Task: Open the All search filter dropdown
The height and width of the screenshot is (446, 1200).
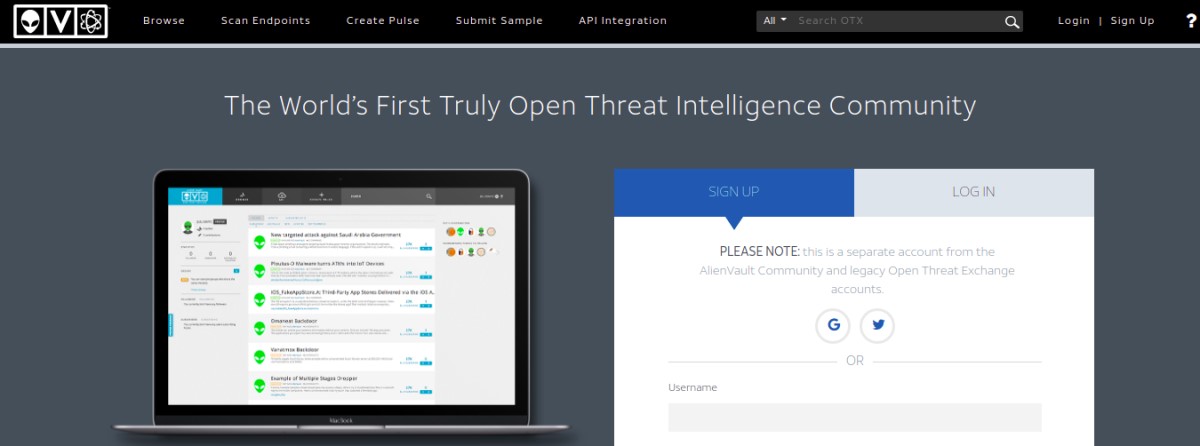Action: (x=775, y=21)
